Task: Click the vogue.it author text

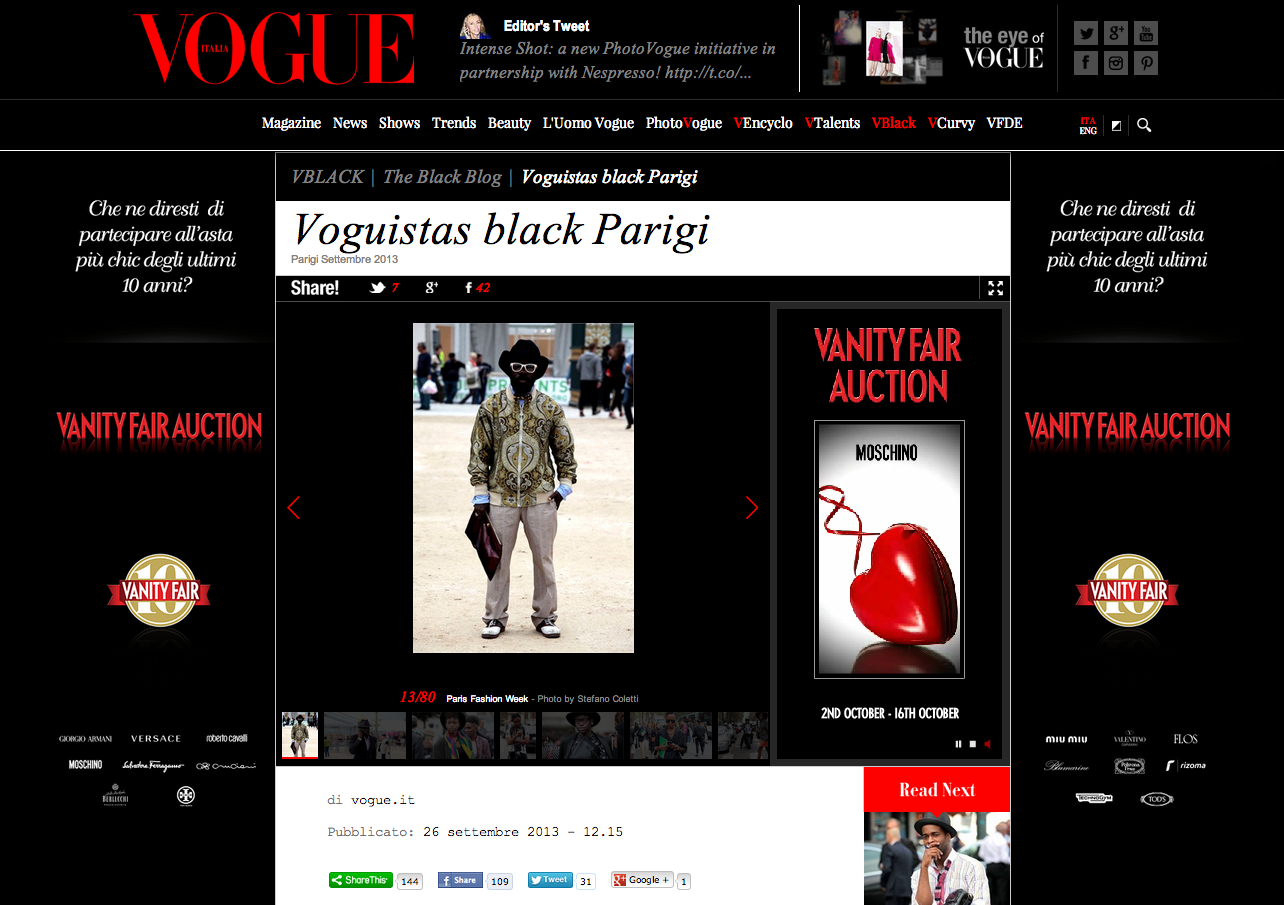Action: (382, 800)
